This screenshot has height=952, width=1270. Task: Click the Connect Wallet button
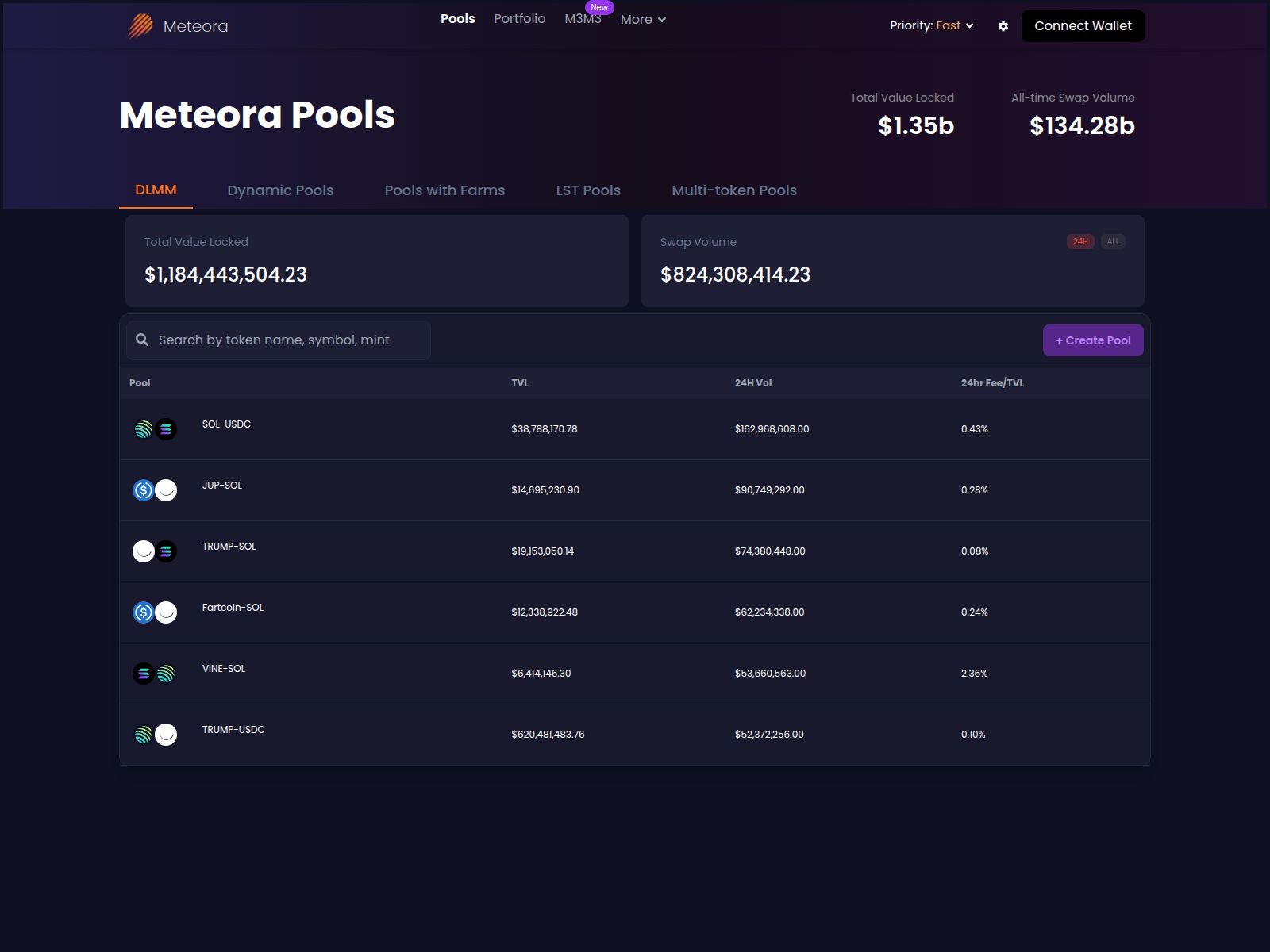pos(1083,26)
